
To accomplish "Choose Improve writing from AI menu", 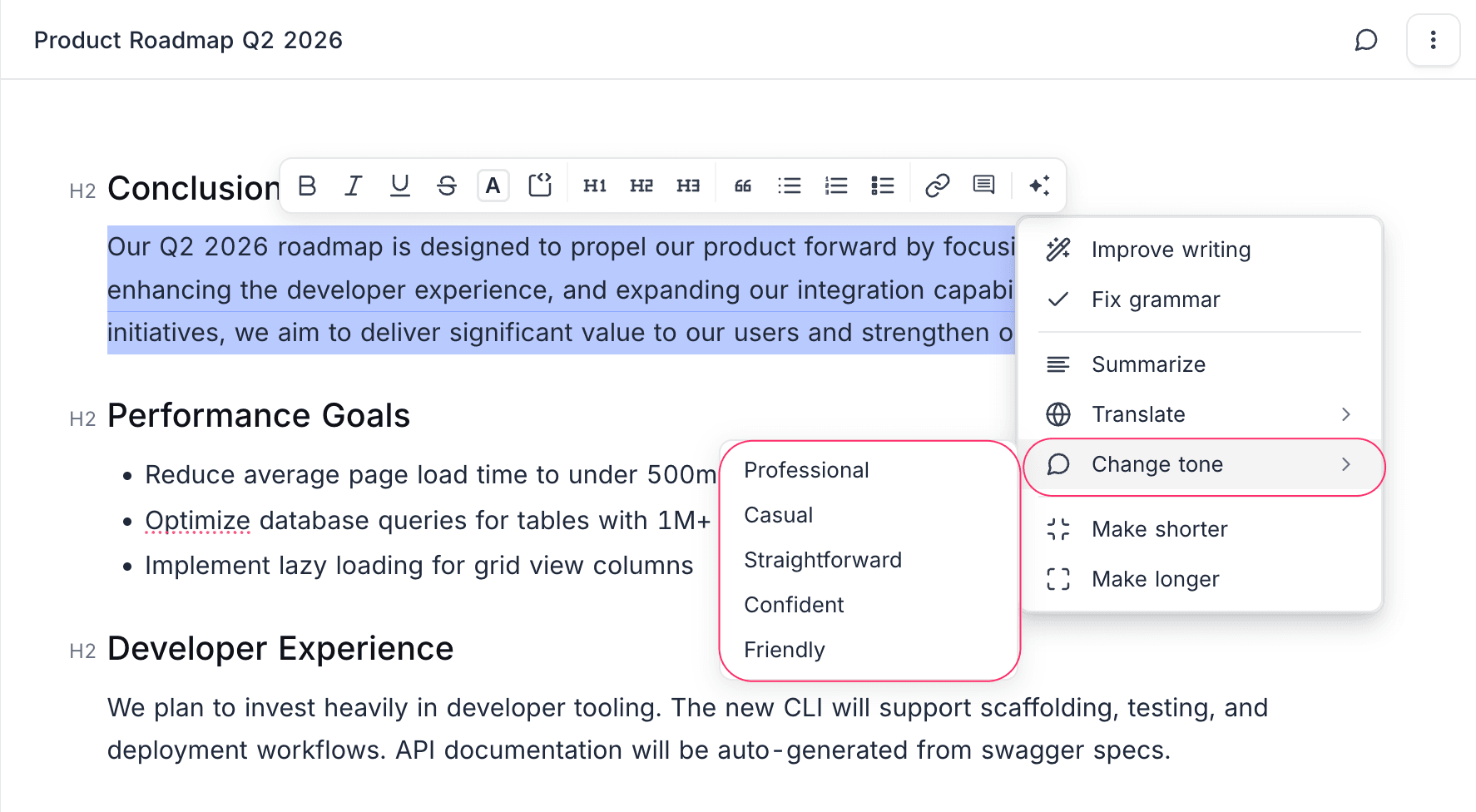I will [x=1170, y=250].
